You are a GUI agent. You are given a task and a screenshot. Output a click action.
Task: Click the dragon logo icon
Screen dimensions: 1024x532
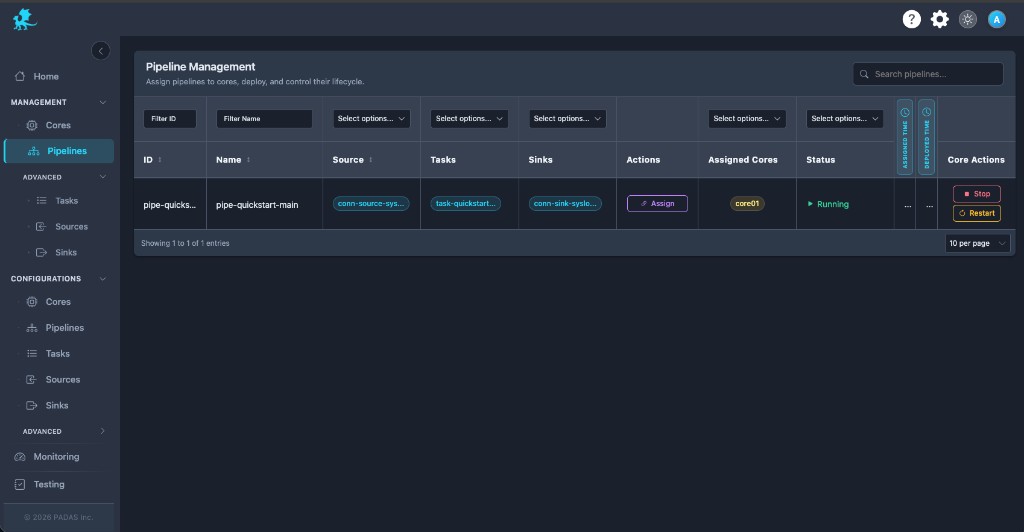(x=25, y=19)
